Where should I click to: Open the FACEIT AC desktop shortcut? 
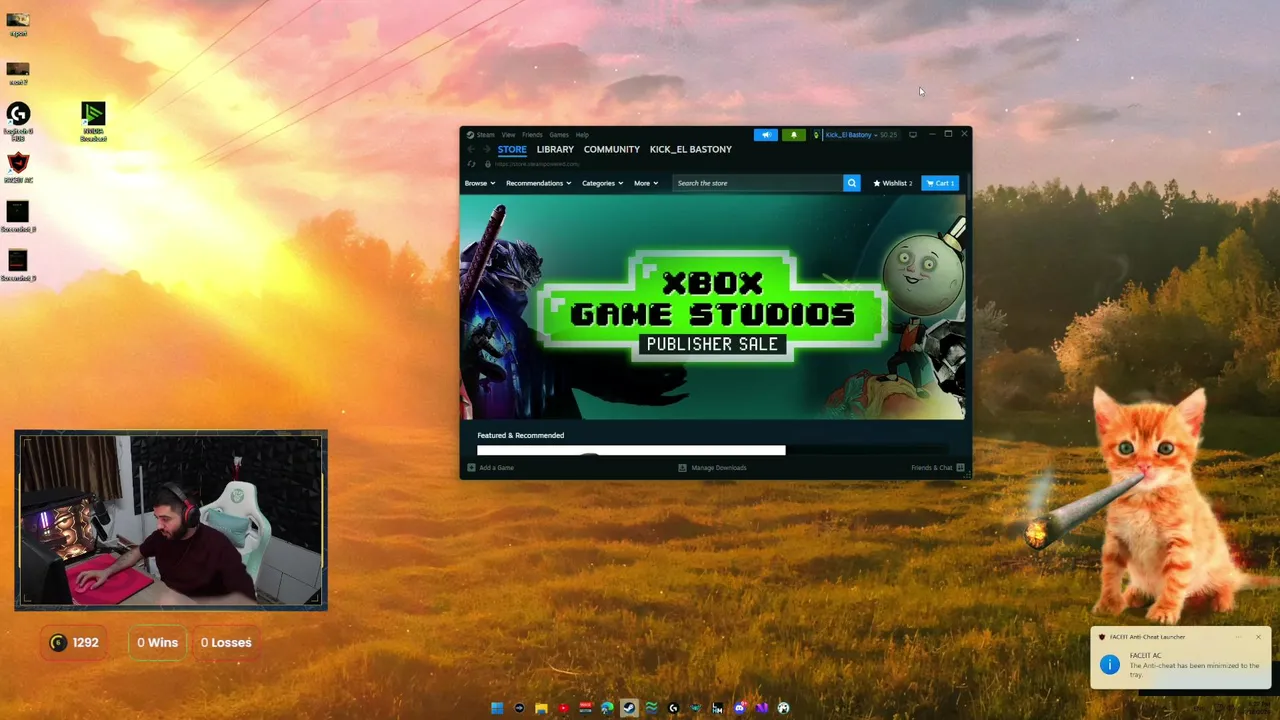(x=18, y=168)
